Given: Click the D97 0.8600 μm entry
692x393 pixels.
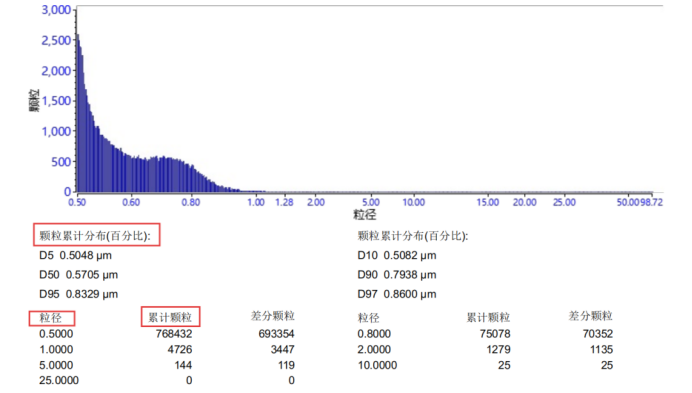Looking at the screenshot, I should click(x=397, y=294).
